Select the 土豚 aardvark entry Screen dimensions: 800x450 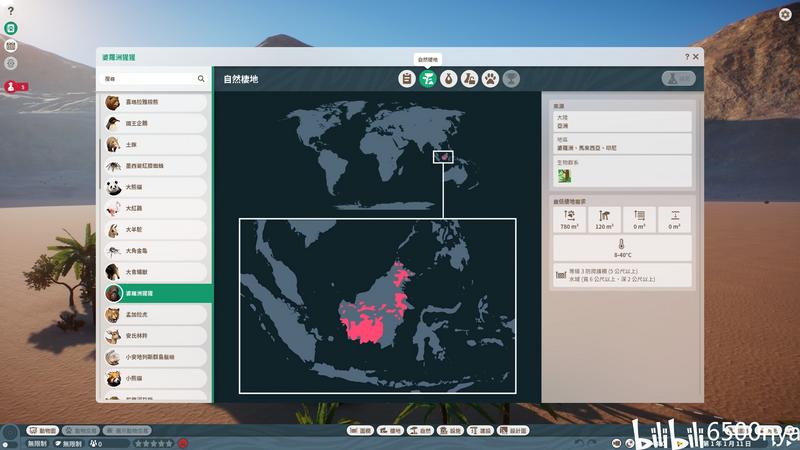[x=155, y=145]
